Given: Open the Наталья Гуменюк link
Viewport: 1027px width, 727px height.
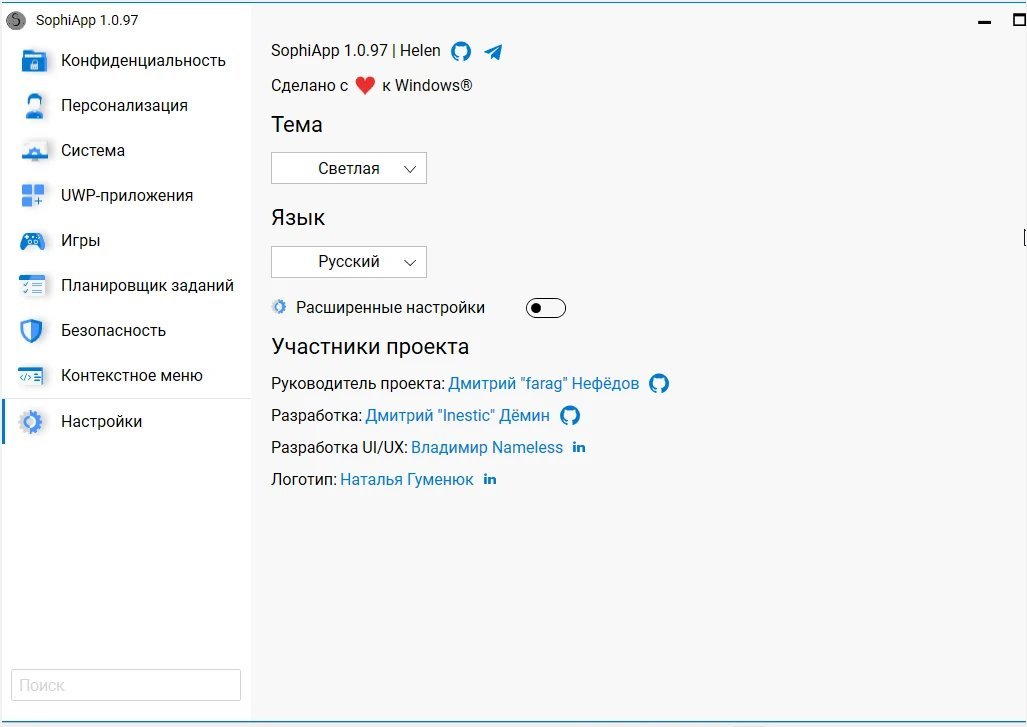Looking at the screenshot, I should point(407,479).
